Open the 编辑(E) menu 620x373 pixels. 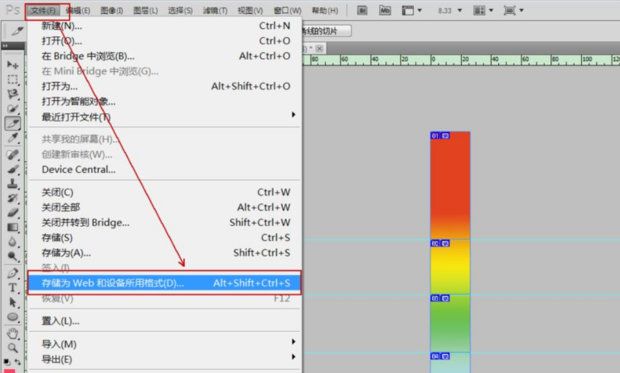78,11
